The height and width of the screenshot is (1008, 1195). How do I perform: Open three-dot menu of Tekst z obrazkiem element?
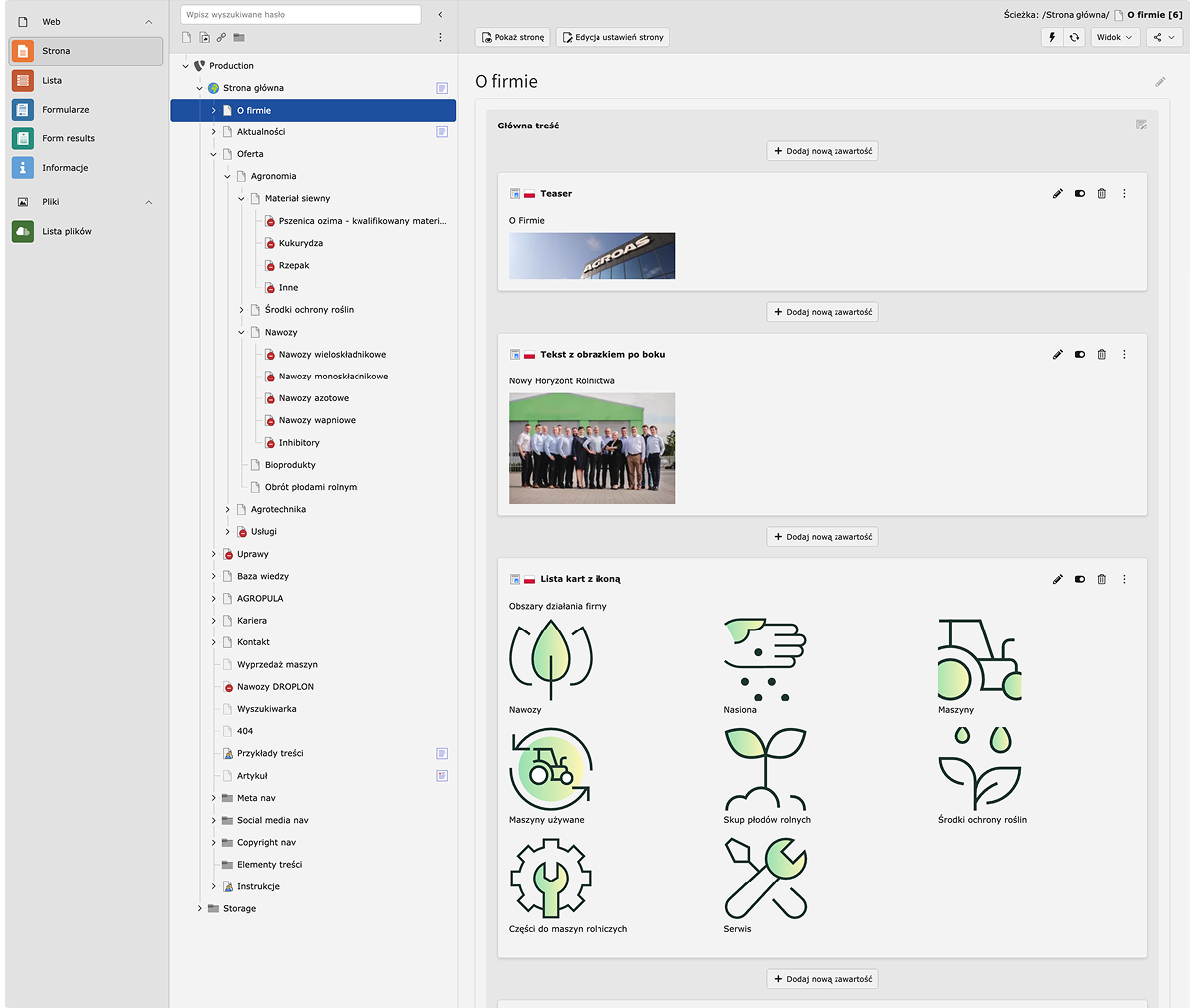[1125, 355]
